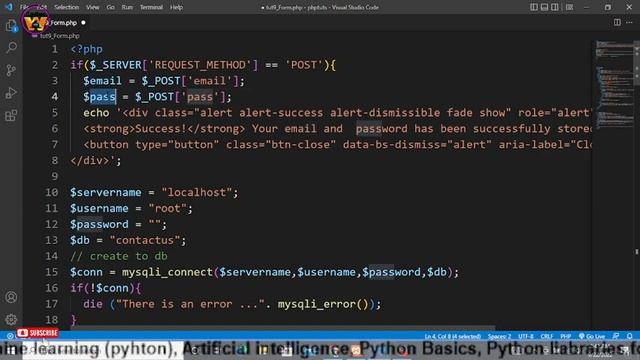Click the $email variable on line 3

click(x=102, y=81)
